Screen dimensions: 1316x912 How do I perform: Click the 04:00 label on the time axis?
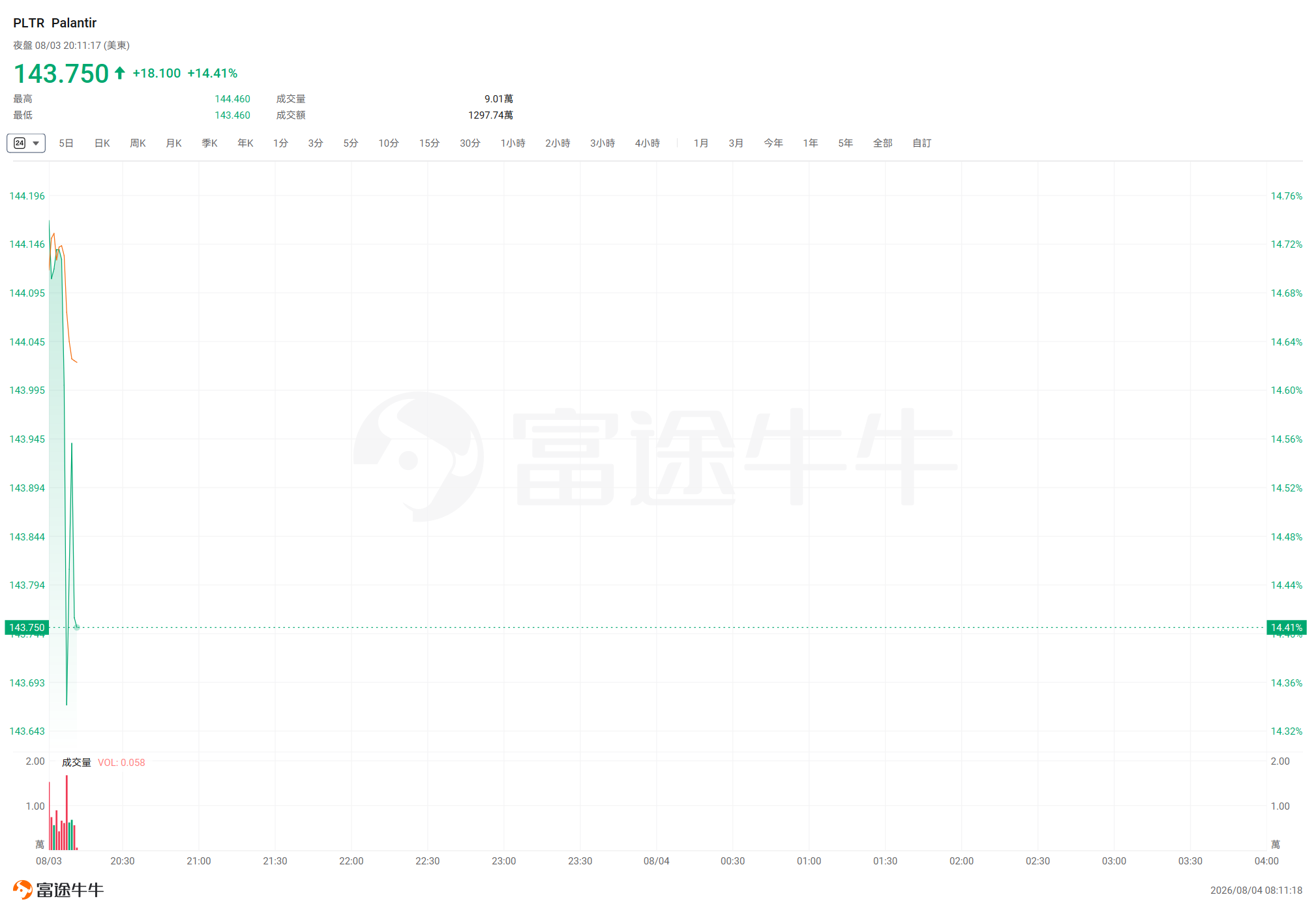pyautogui.click(x=1266, y=861)
